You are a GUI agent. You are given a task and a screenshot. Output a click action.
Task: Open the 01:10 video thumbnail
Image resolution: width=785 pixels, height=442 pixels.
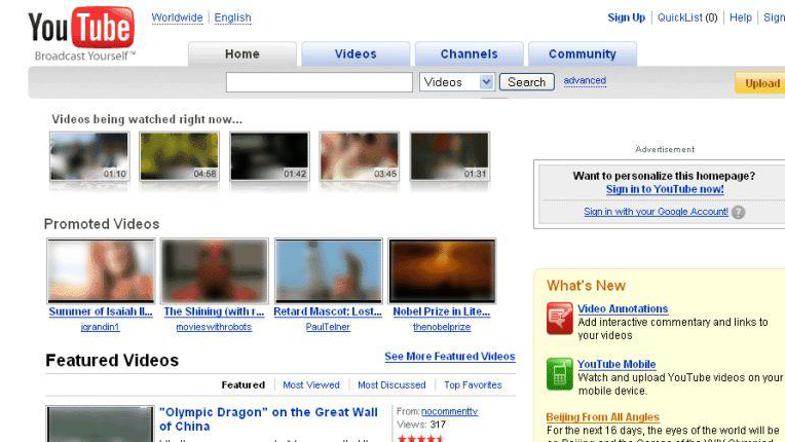tap(89, 156)
